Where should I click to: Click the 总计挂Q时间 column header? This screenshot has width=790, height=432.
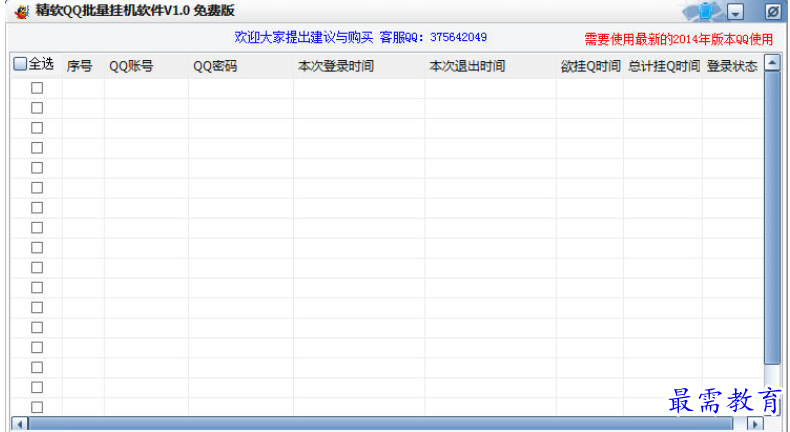(663, 66)
